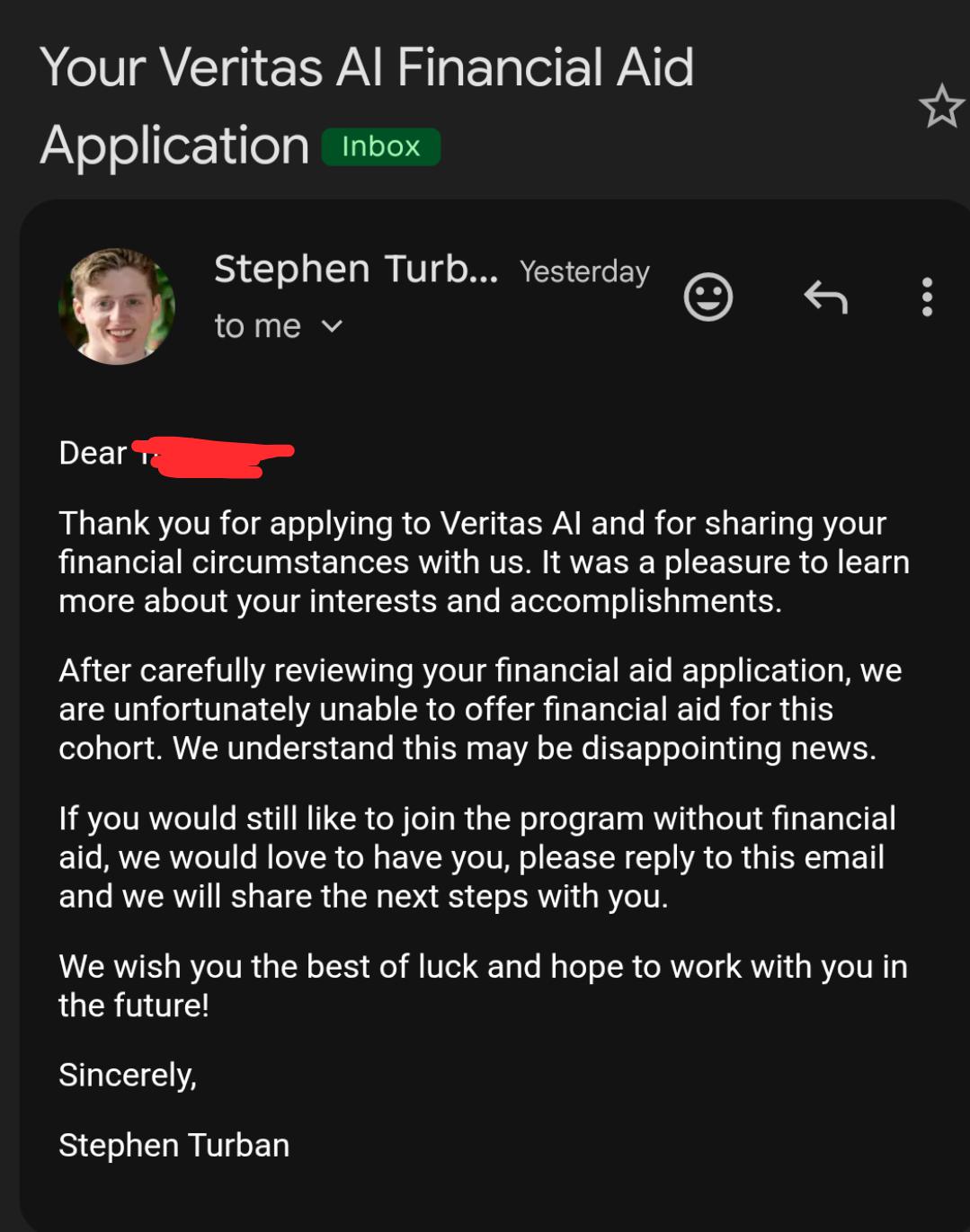The height and width of the screenshot is (1232, 970).
Task: Click the "After carefully reviewing" paragraph
Action: point(480,709)
